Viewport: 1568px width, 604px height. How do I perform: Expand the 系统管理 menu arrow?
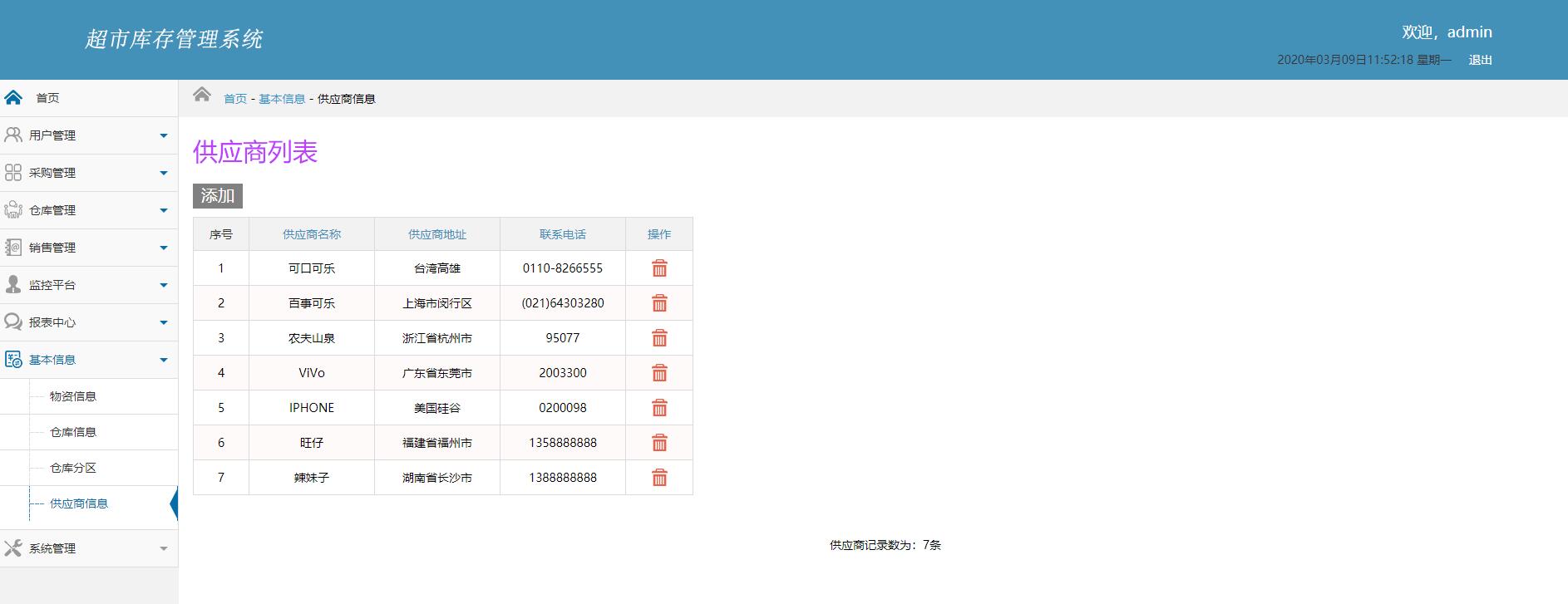coord(164,548)
